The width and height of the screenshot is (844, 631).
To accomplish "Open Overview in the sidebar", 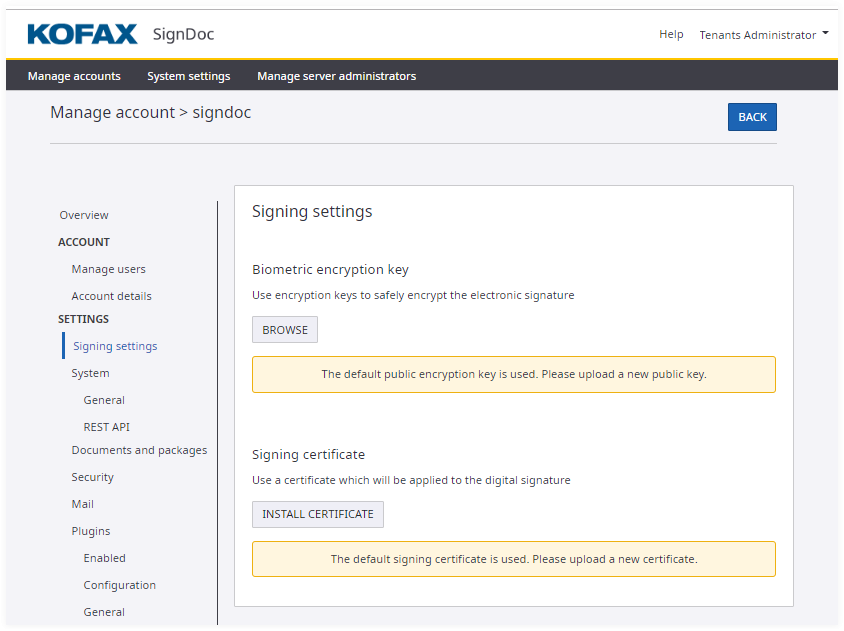I will click(84, 215).
